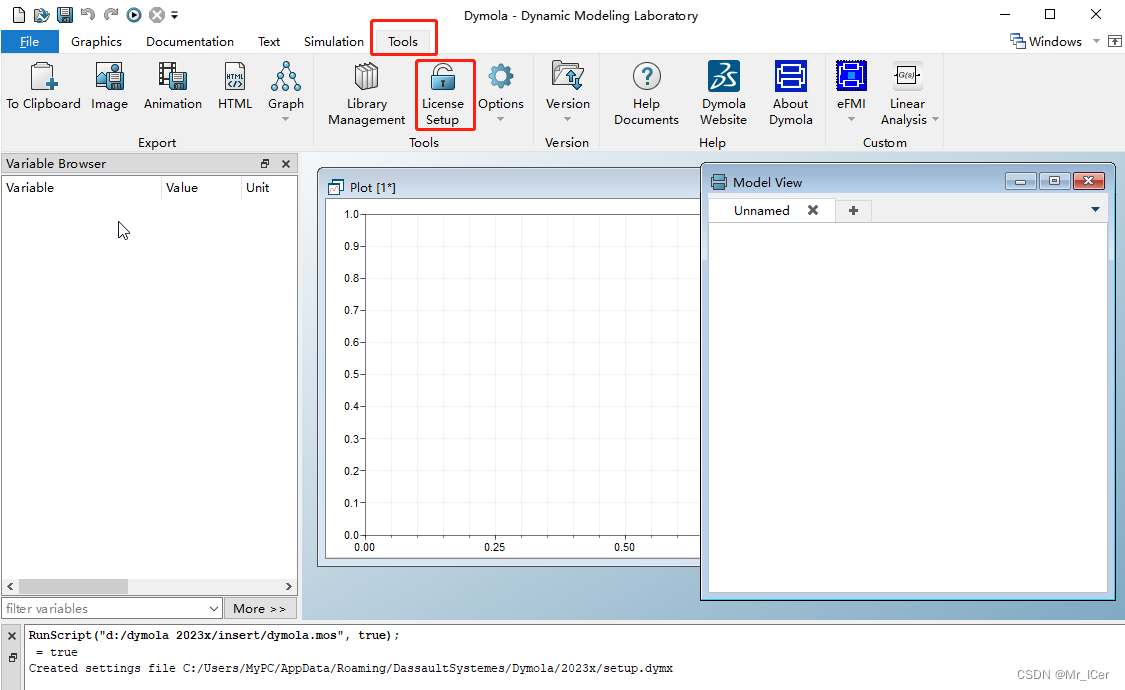Open About Dymola
The width and height of the screenshot is (1125, 690).
[791, 94]
